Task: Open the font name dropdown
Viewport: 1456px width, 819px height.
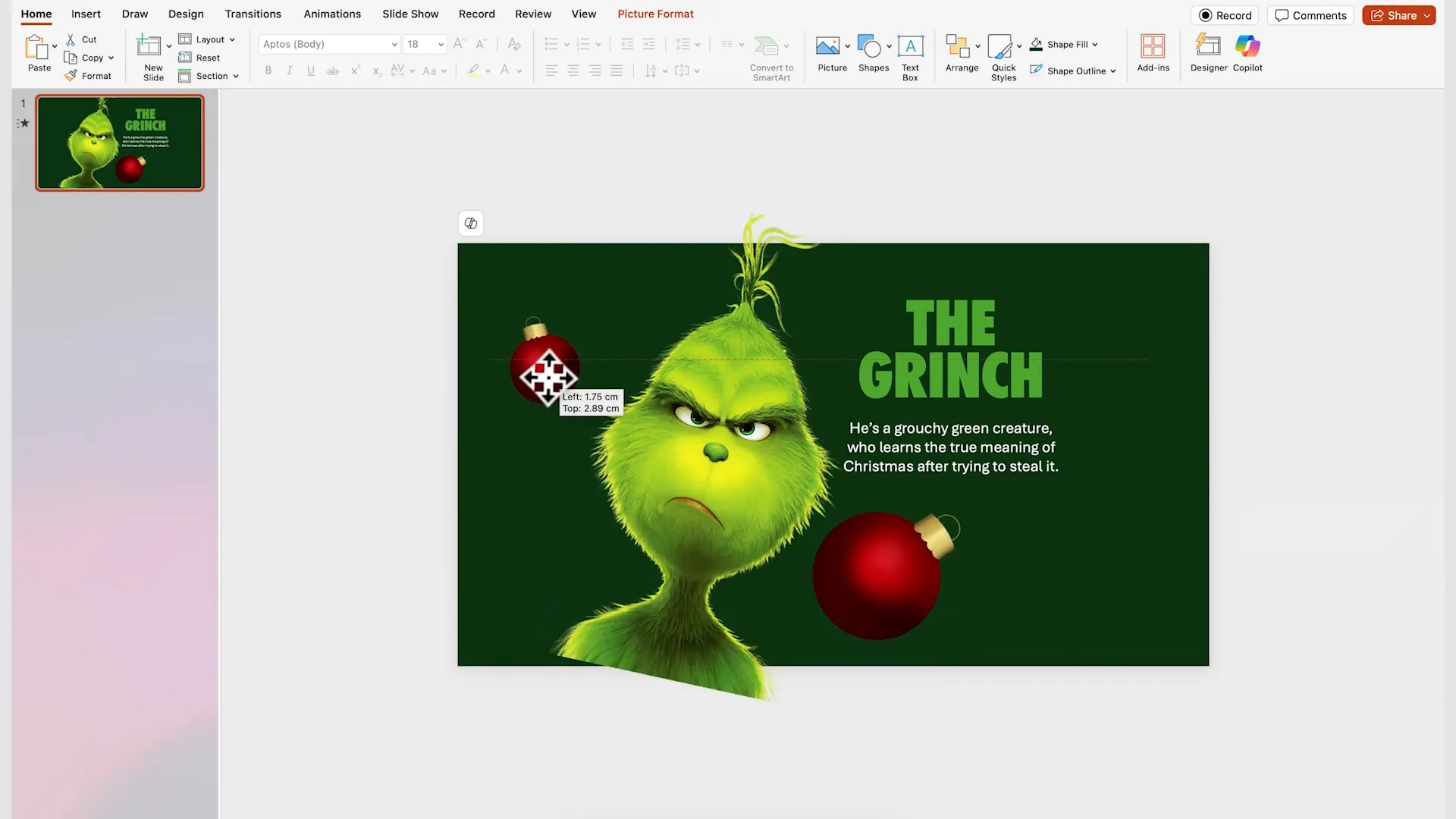Action: (x=394, y=44)
